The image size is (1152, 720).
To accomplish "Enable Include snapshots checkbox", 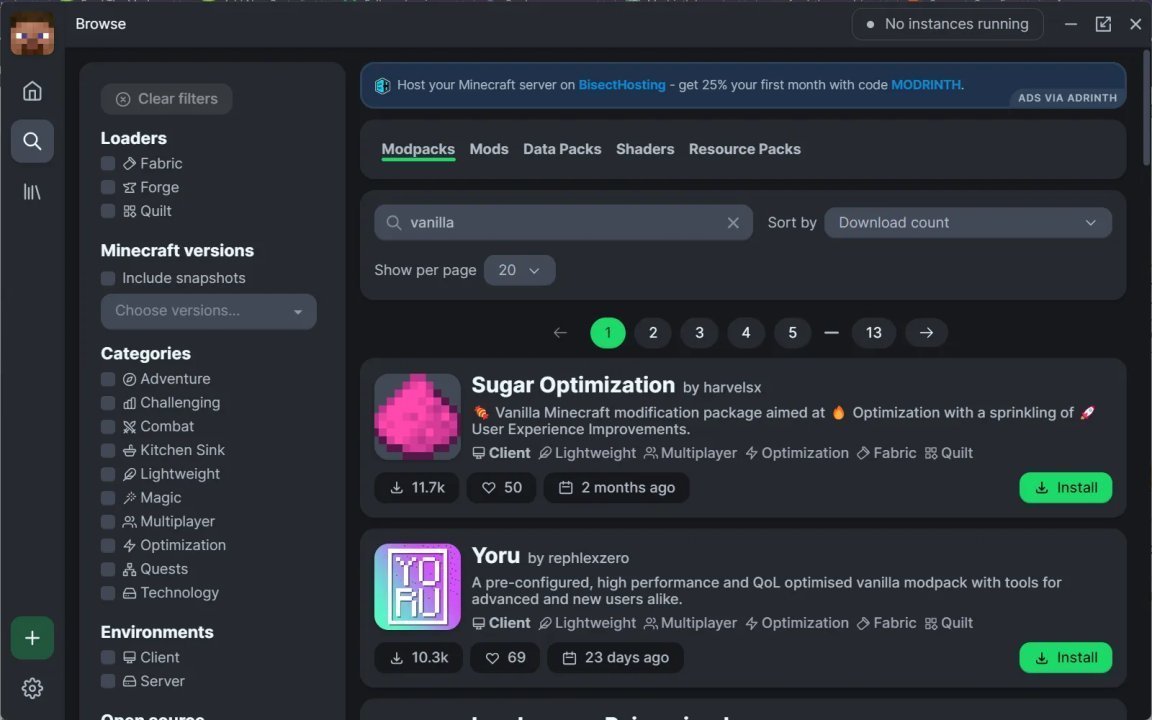I will point(108,278).
